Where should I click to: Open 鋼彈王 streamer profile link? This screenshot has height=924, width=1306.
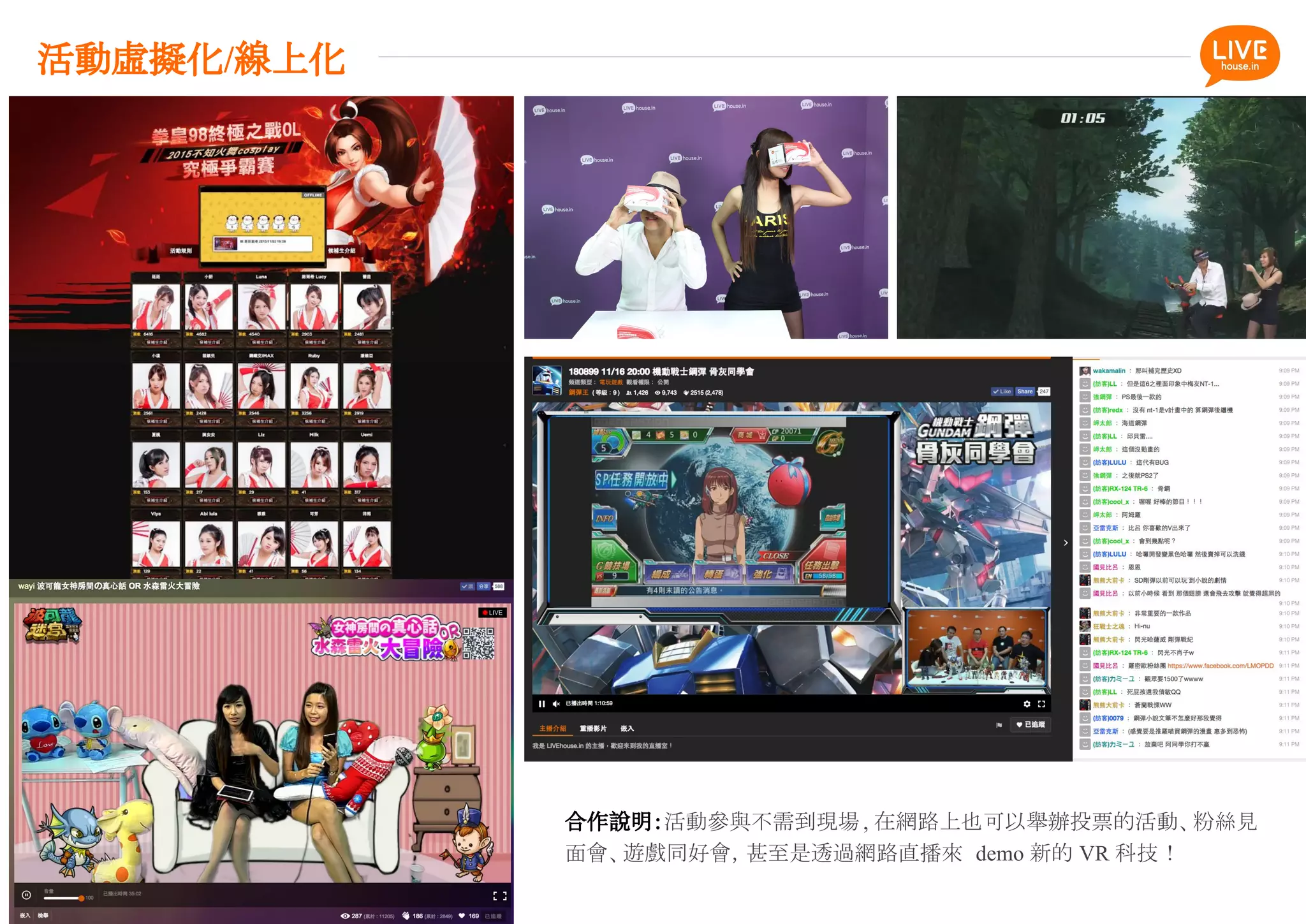(x=578, y=392)
